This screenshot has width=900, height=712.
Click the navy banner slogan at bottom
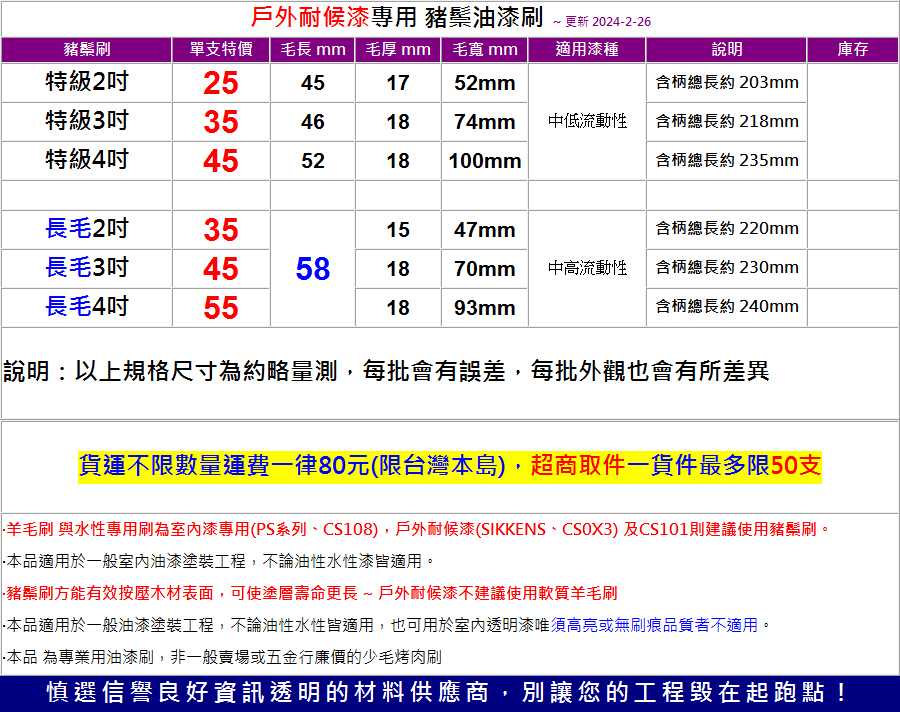450,692
